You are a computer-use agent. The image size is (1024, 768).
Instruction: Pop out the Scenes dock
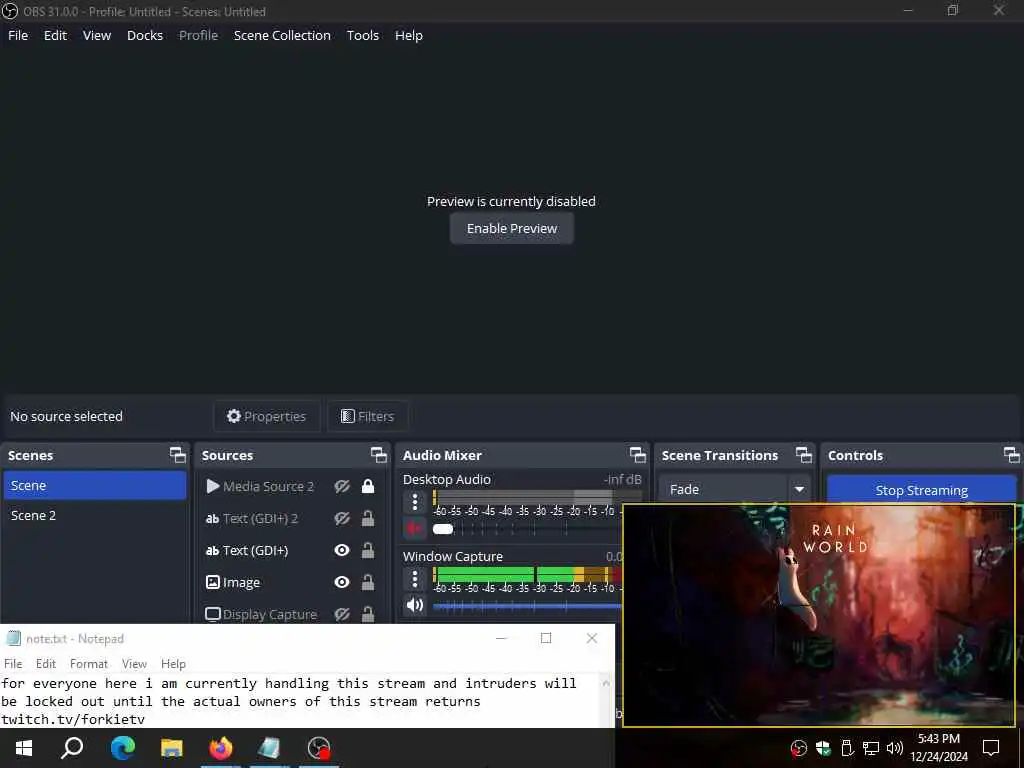click(178, 455)
